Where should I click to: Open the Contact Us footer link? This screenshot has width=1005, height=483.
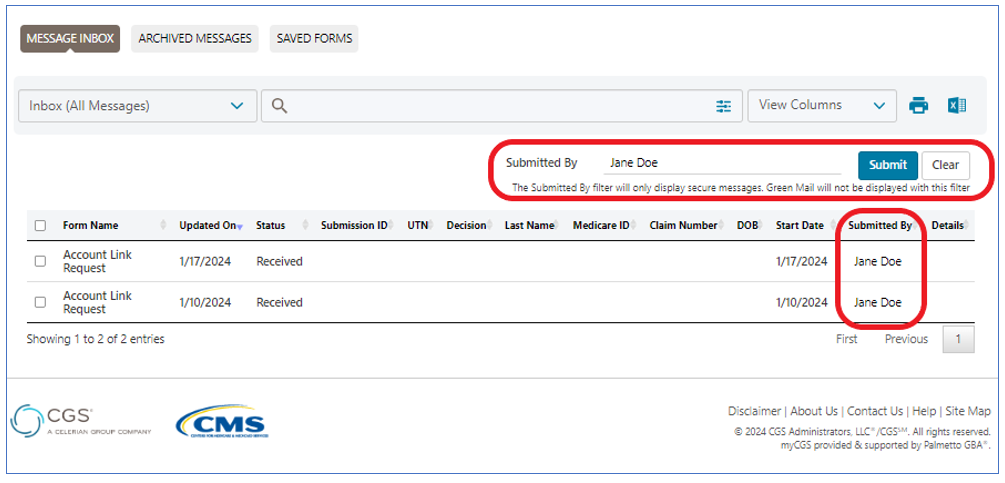click(875, 411)
